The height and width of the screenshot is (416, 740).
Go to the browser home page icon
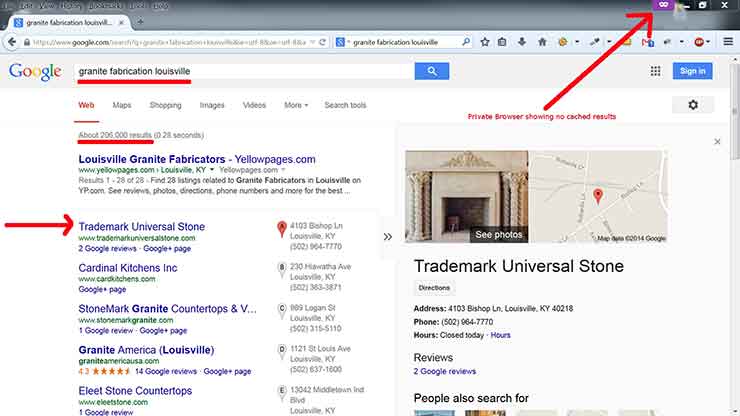(x=542, y=42)
